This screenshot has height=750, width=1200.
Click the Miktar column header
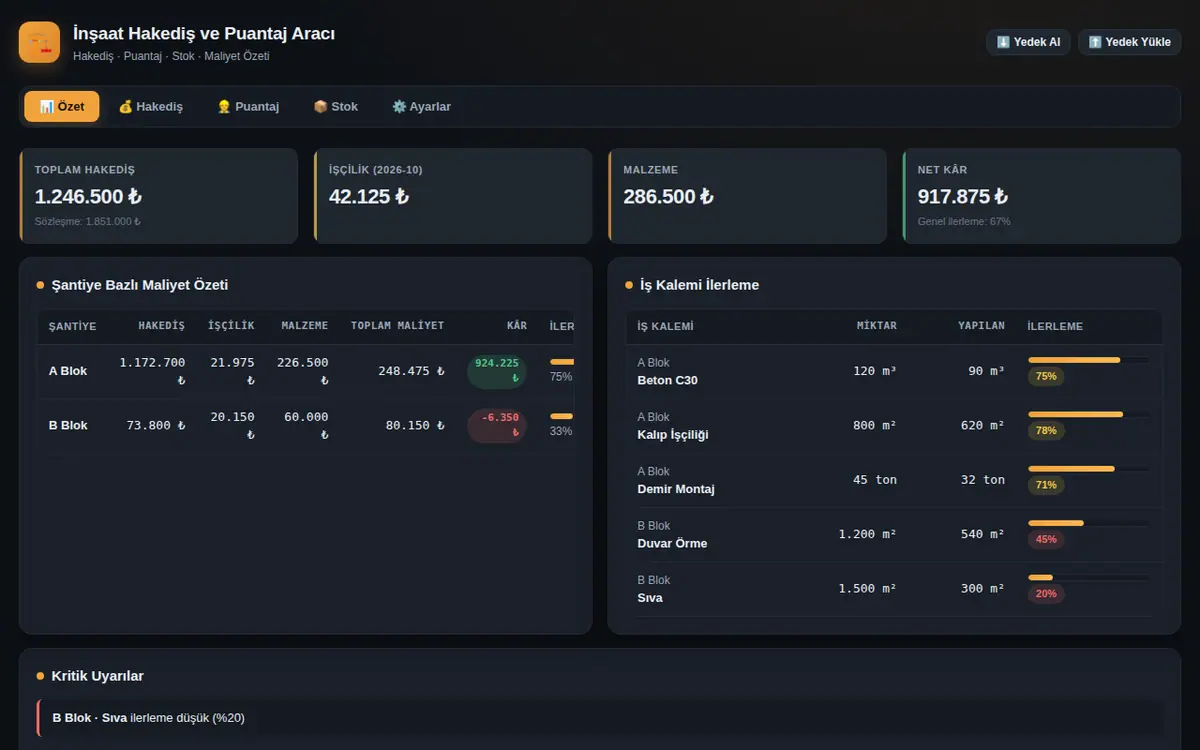tap(877, 327)
